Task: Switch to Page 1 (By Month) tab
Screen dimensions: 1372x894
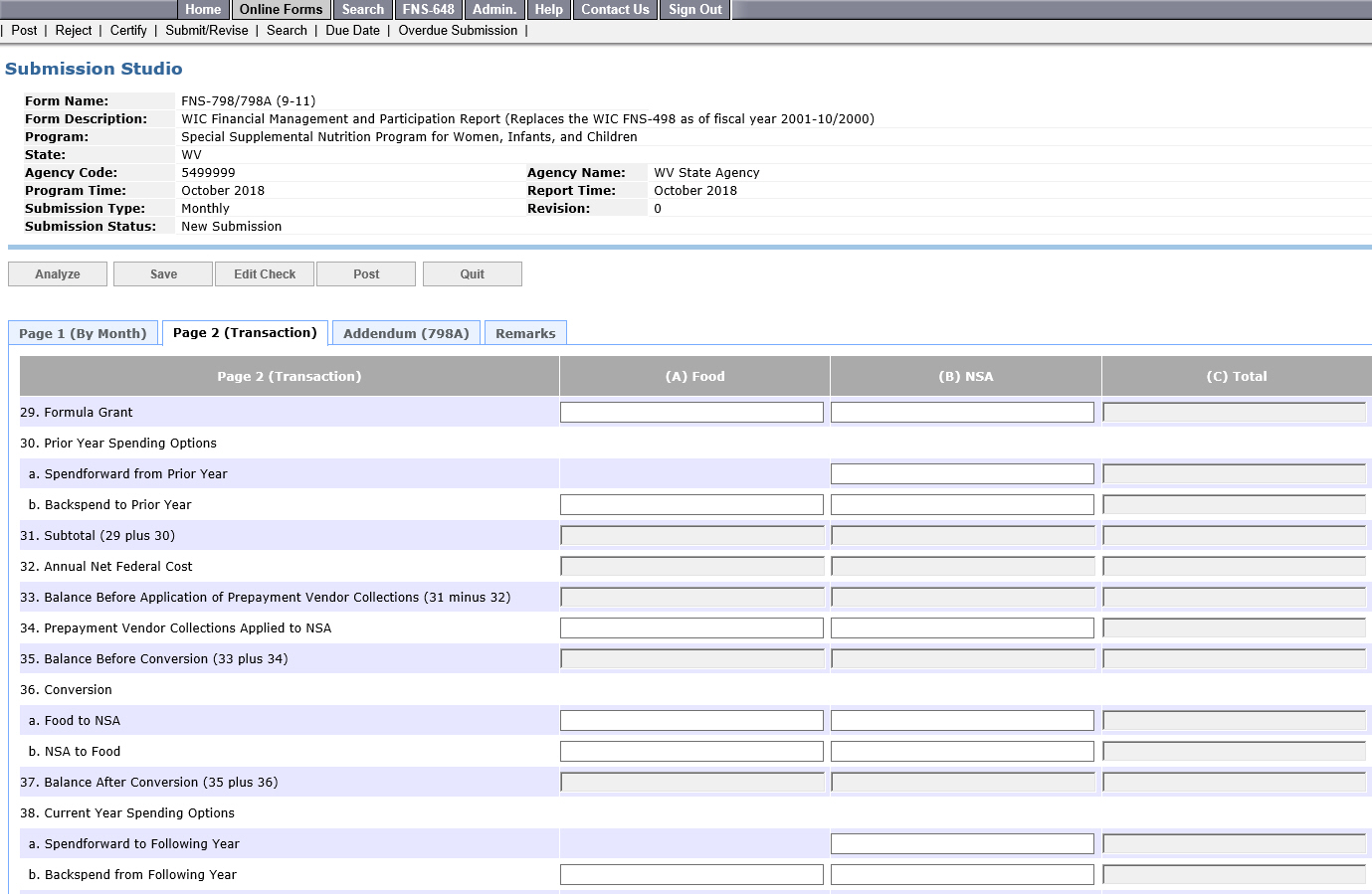Action: coord(83,333)
